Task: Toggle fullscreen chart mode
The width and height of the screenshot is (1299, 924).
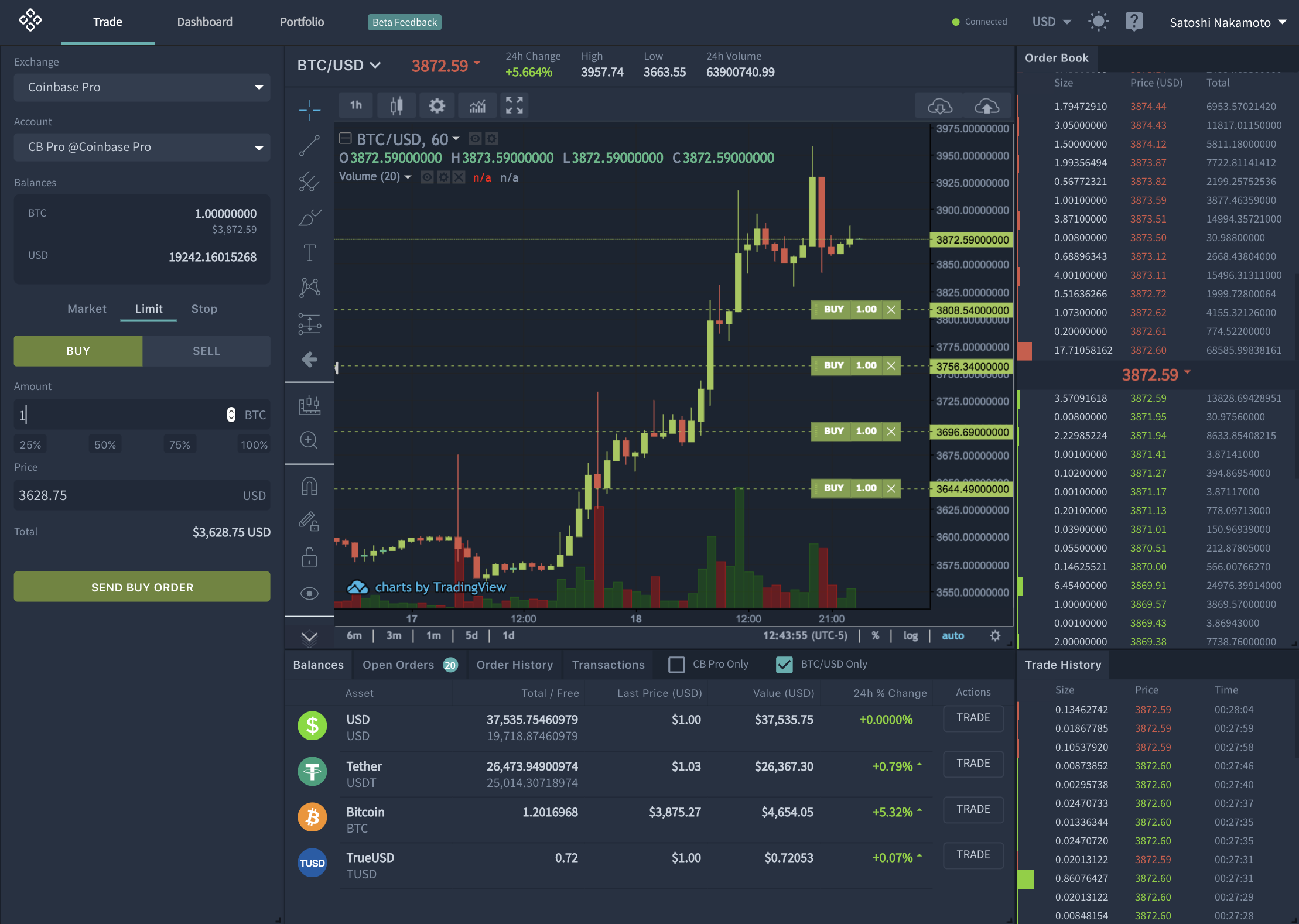Action: (514, 106)
